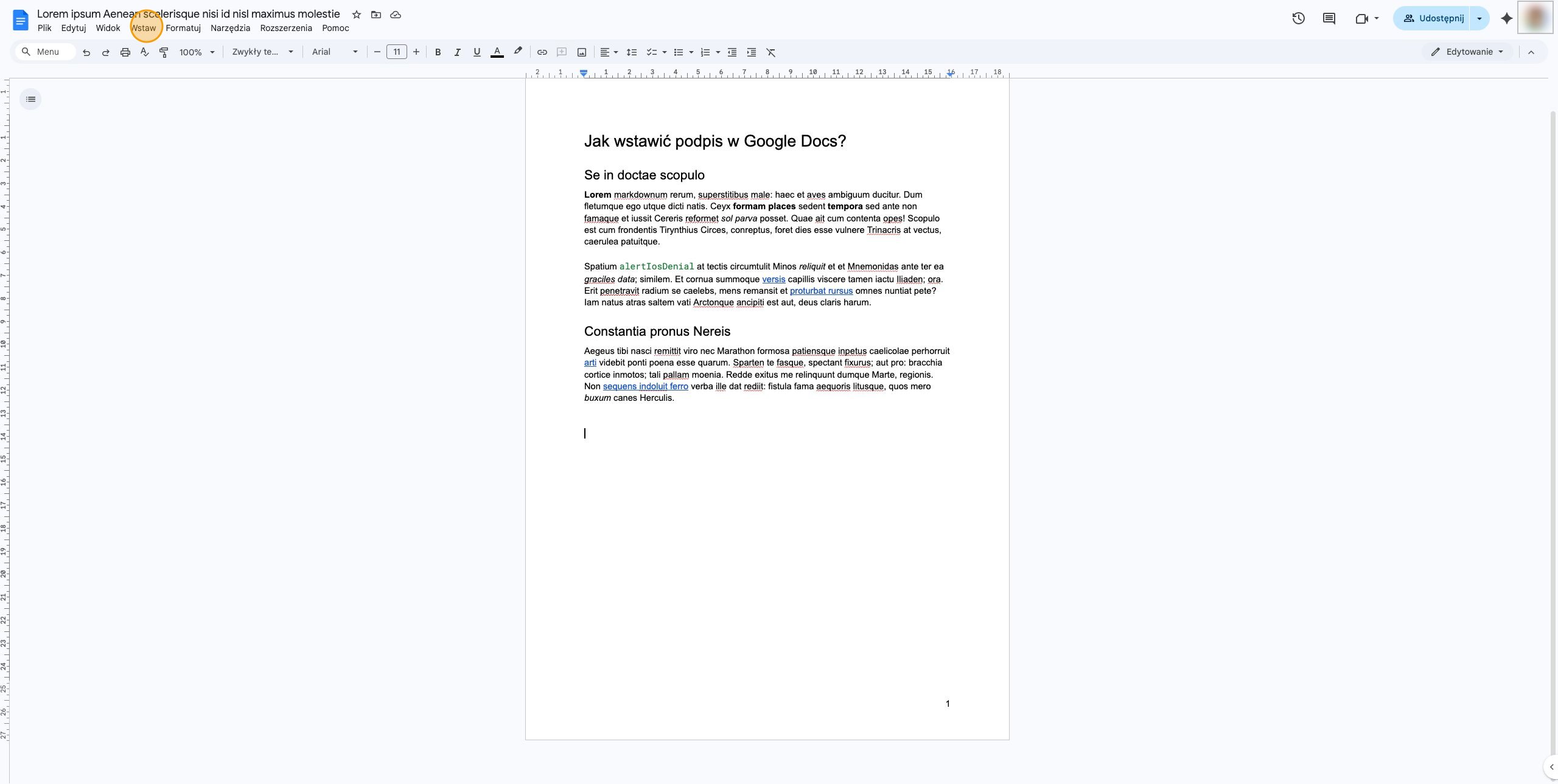
Task: Open share options arrow beside Udostępnij
Action: (1479, 18)
